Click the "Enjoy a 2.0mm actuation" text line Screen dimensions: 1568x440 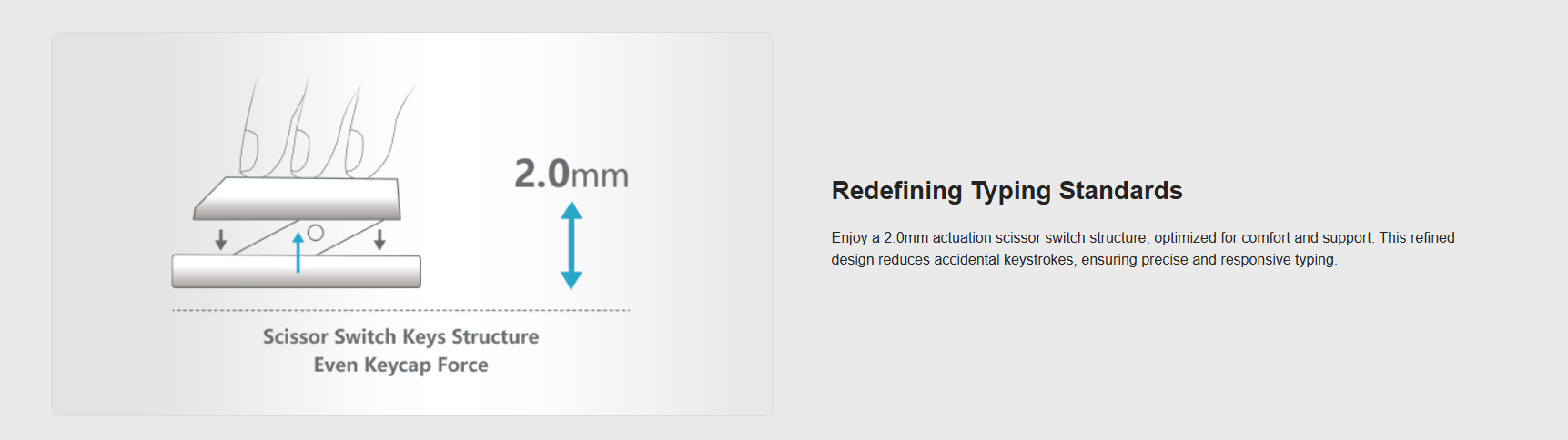(x=1142, y=238)
